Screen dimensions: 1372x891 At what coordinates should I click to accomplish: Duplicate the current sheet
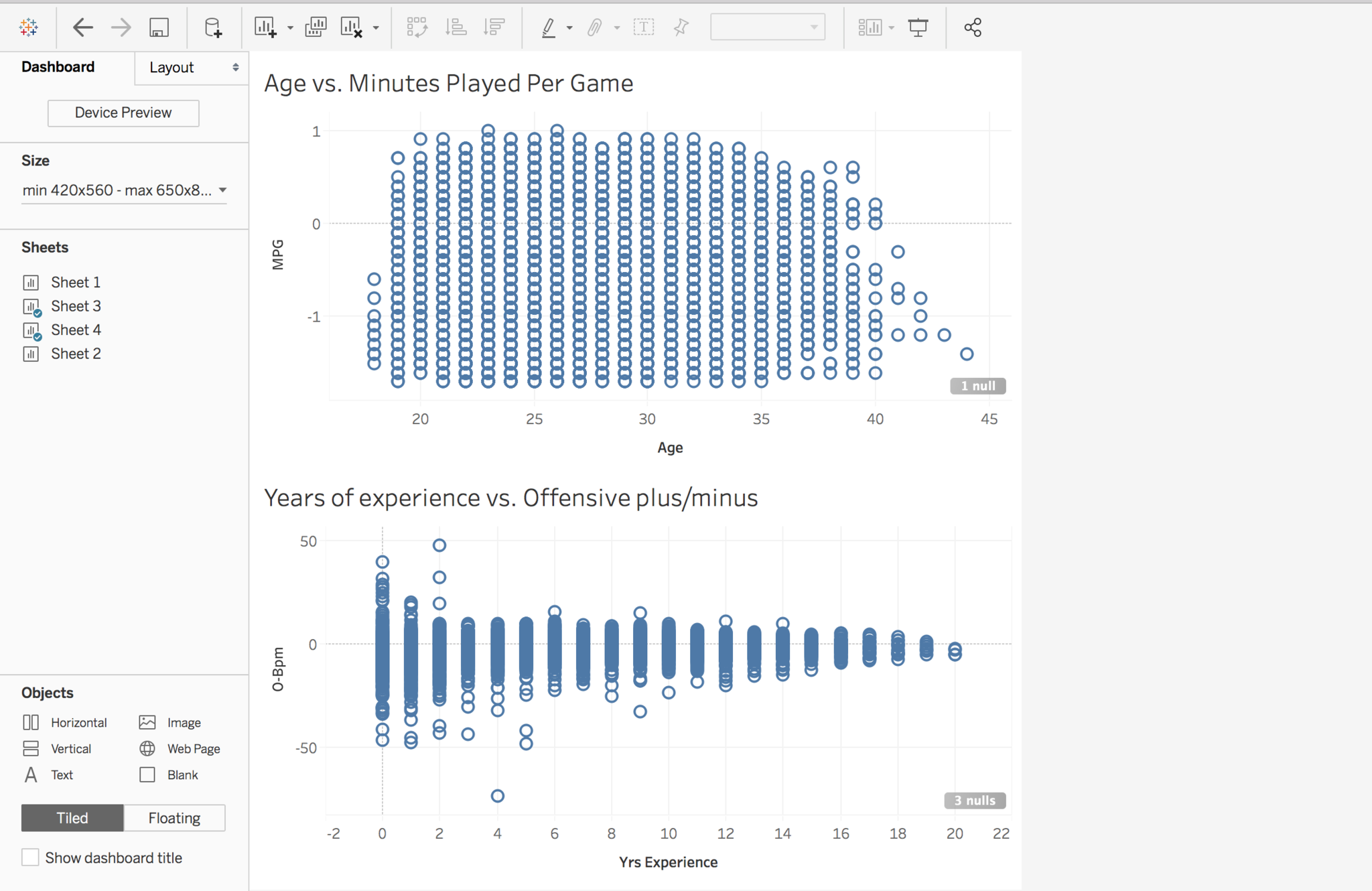316,27
